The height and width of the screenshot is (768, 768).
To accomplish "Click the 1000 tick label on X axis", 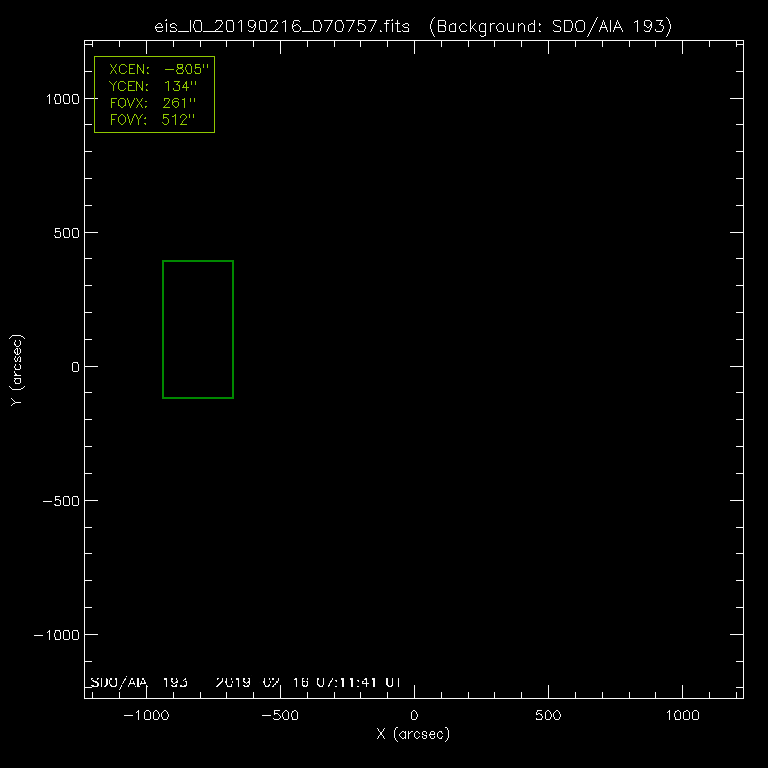I will (x=682, y=716).
